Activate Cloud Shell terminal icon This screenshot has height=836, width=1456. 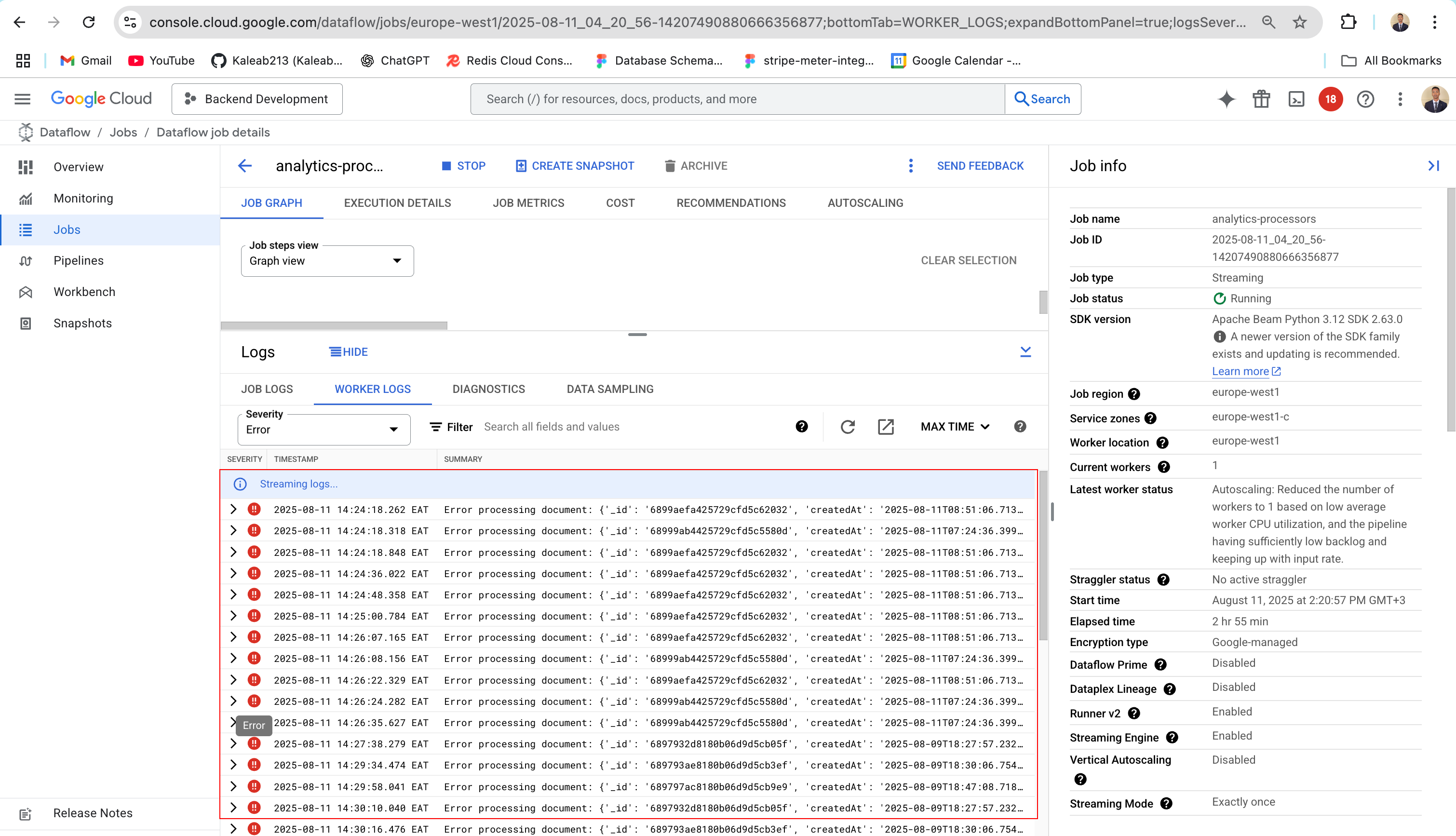click(x=1296, y=99)
